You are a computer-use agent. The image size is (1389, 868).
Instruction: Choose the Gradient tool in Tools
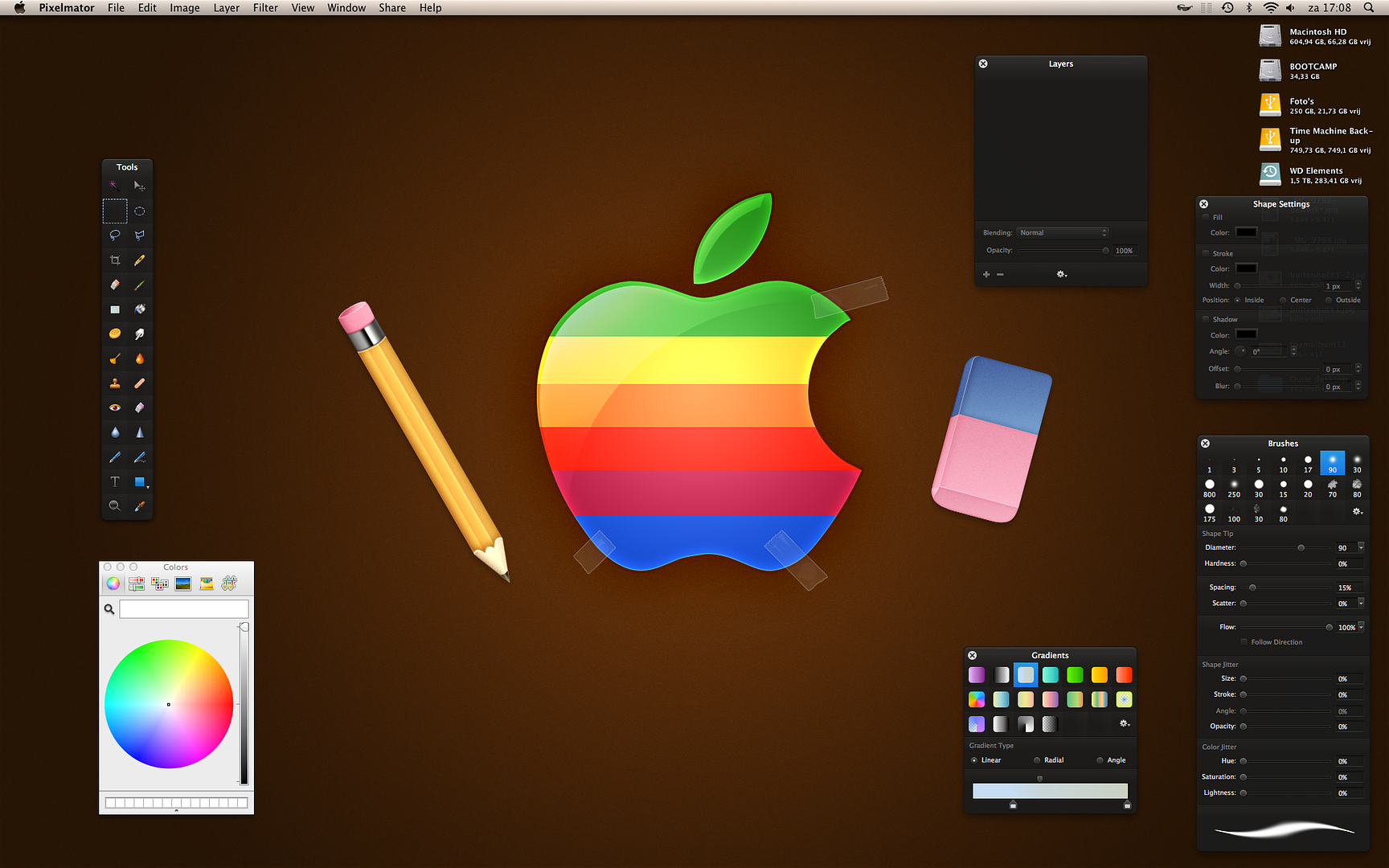pyautogui.click(x=115, y=309)
